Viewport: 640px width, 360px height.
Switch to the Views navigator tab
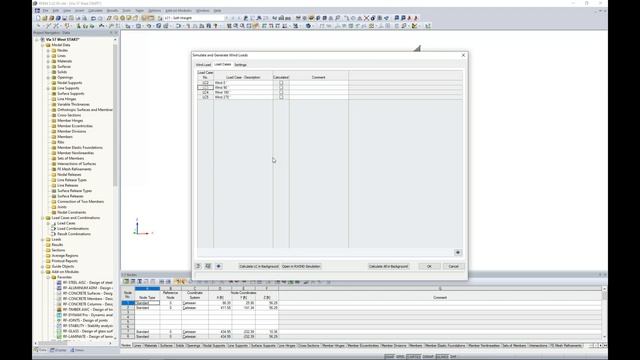click(x=77, y=350)
